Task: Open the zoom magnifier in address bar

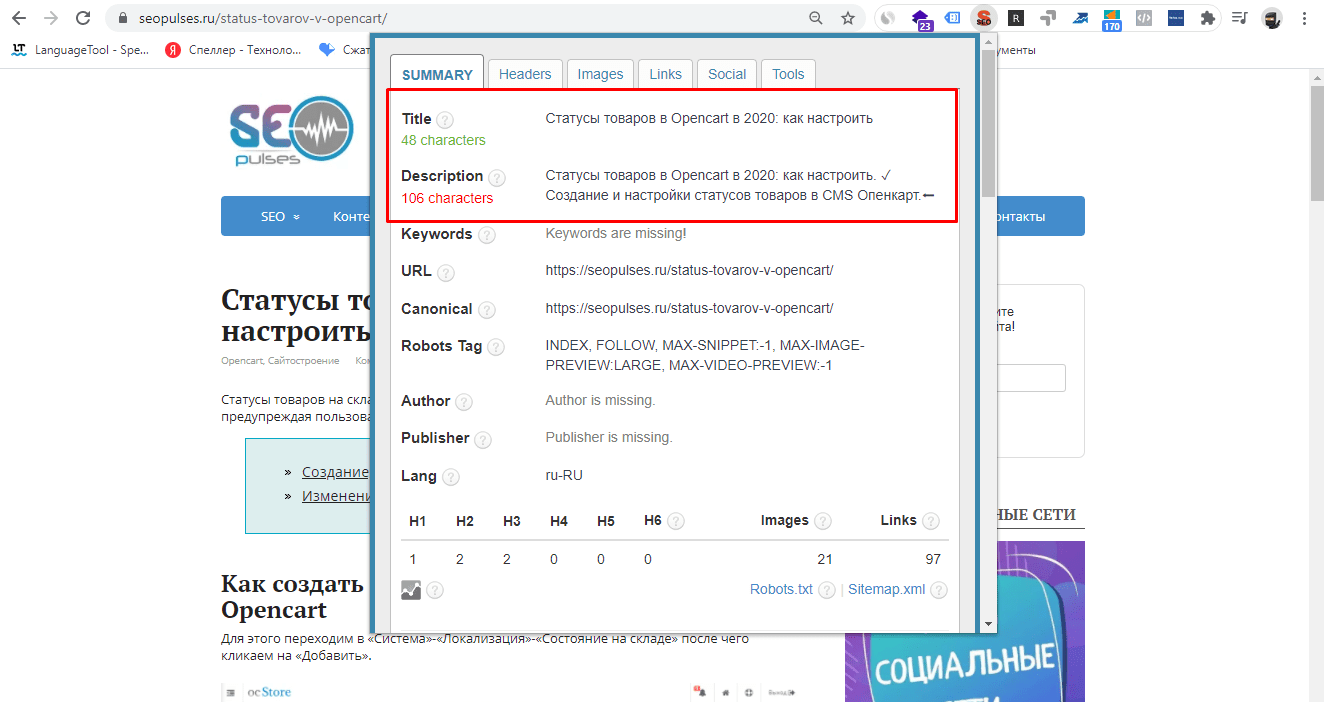Action: (x=816, y=18)
